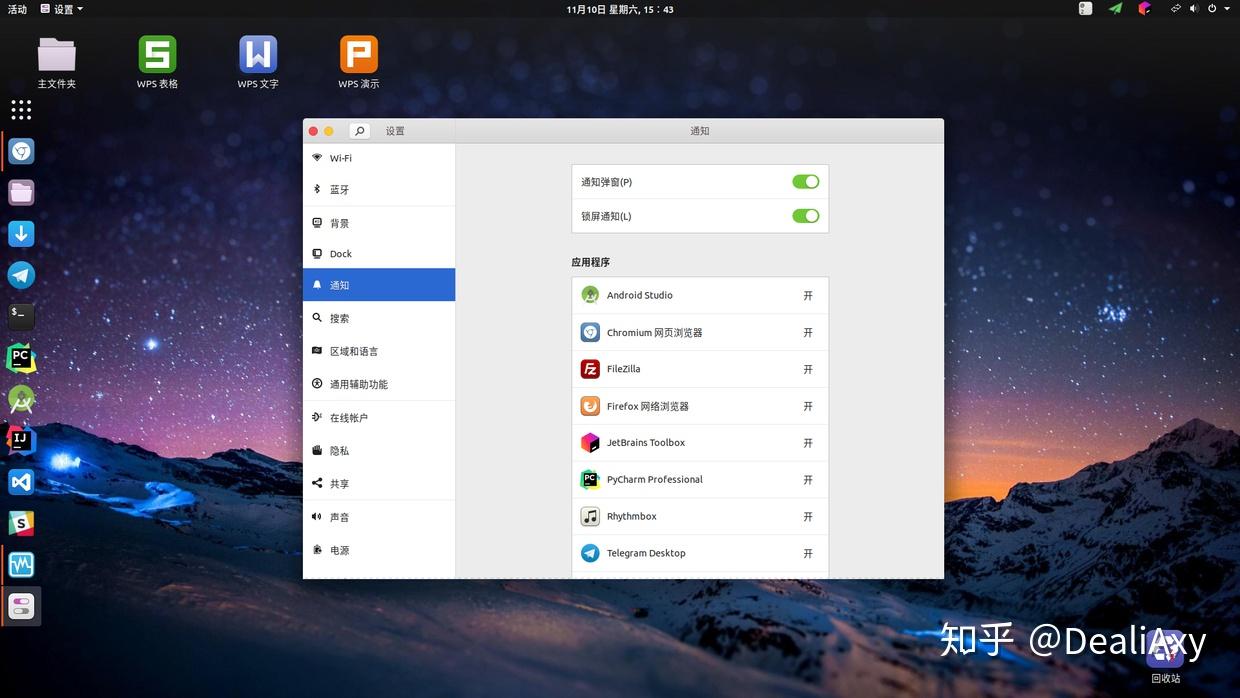Click 开 next to Firefox 网络浏览器
Screen dimensions: 1240x698
click(806, 406)
